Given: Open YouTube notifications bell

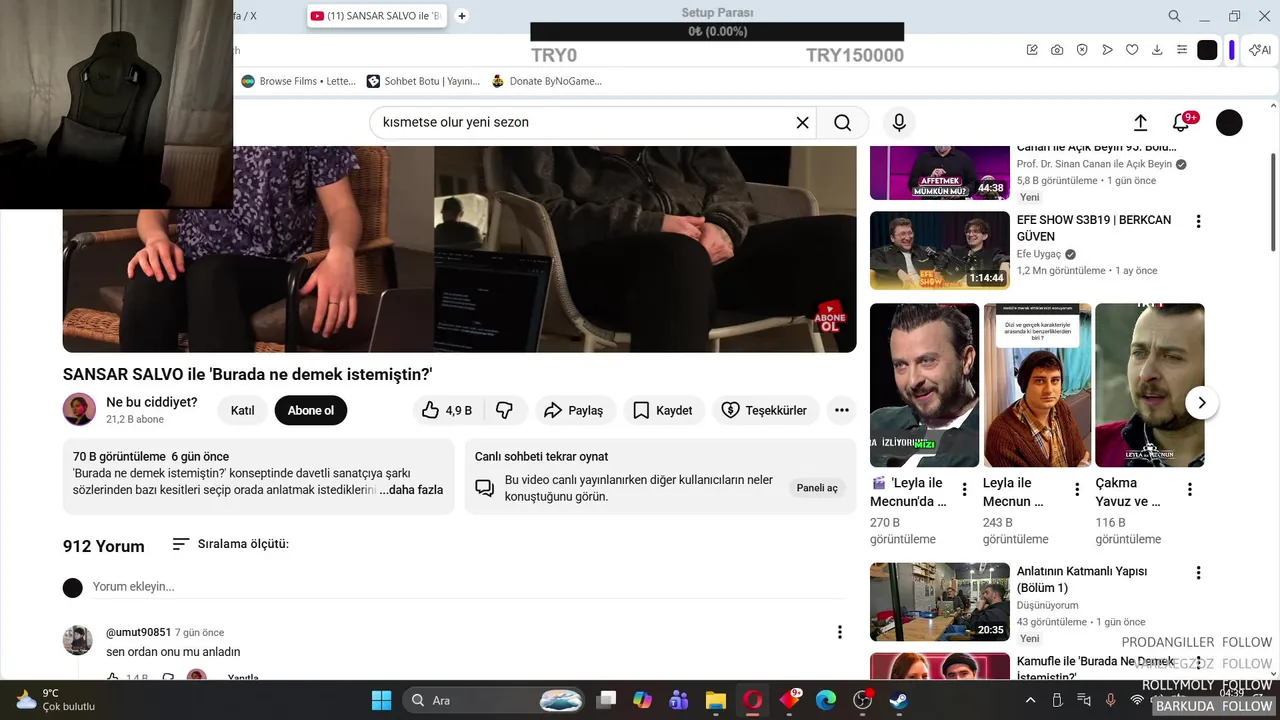Looking at the screenshot, I should [1182, 122].
